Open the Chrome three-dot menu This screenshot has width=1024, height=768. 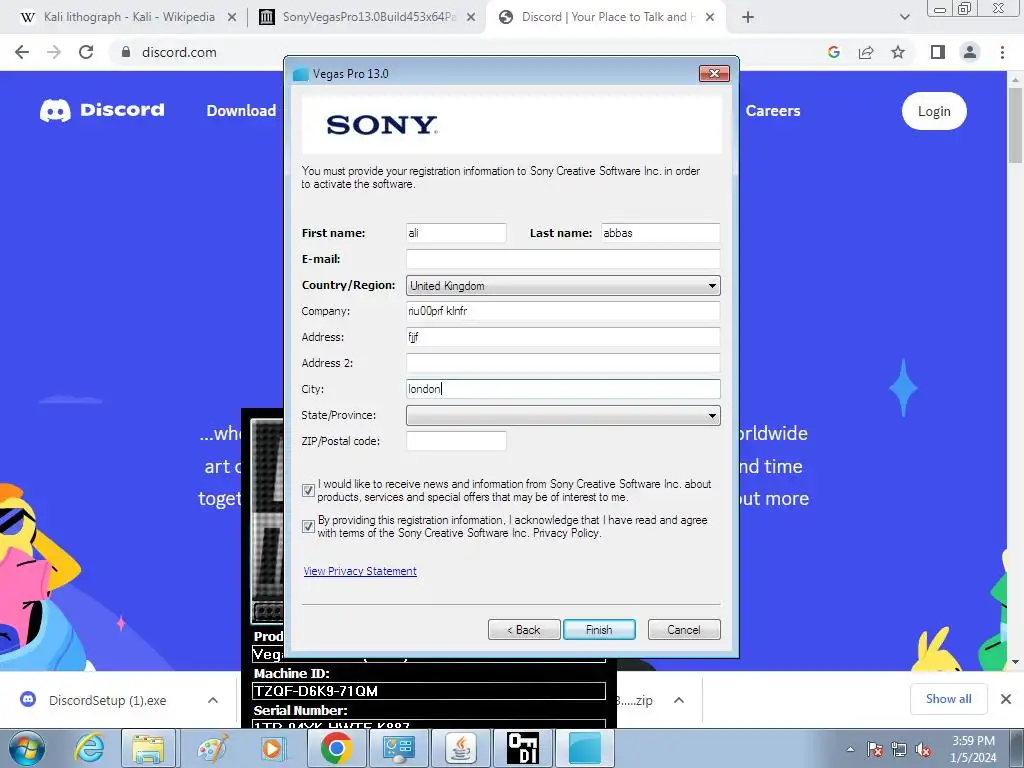[x=1002, y=52]
